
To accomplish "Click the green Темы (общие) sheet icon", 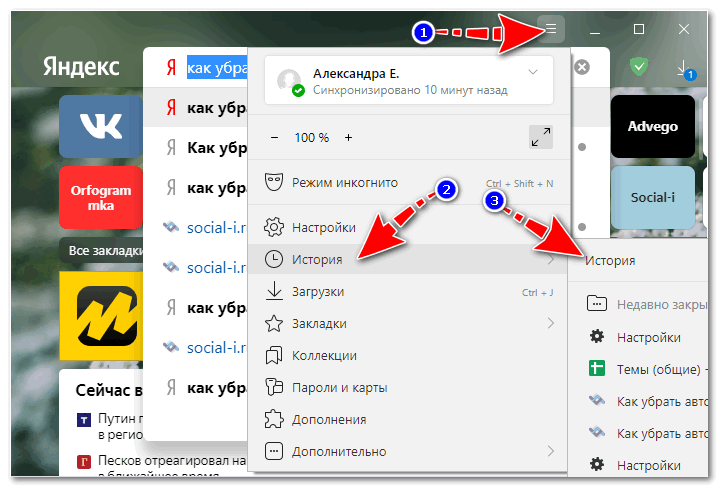I will click(597, 368).
